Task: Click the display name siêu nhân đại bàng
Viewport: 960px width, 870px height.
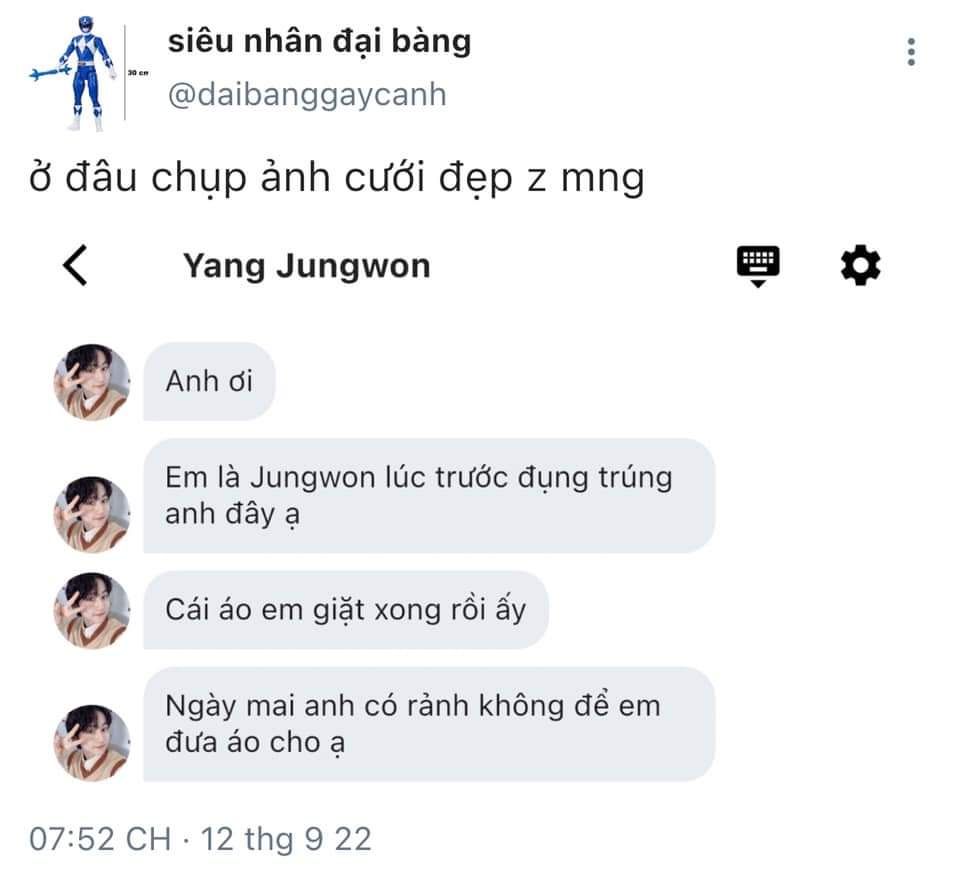Action: 319,41
